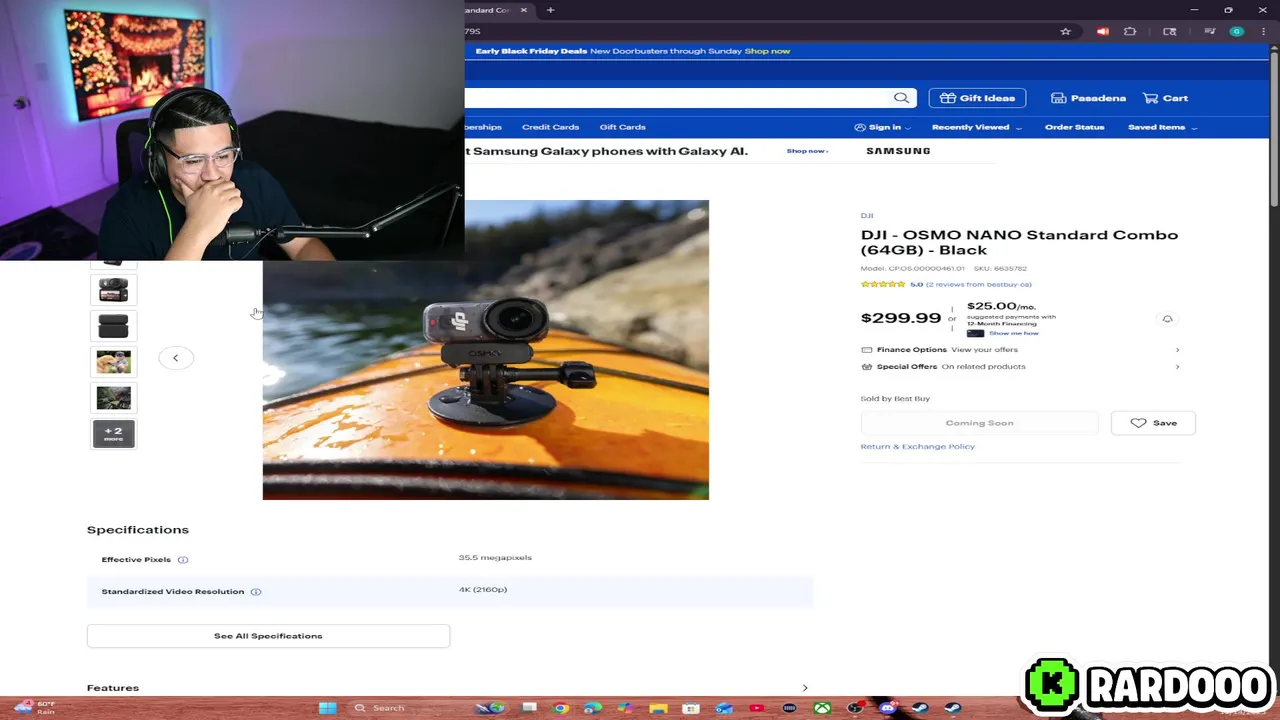Image resolution: width=1280 pixels, height=720 pixels.
Task: Open the weather widget on taskbar
Action: (x=34, y=708)
